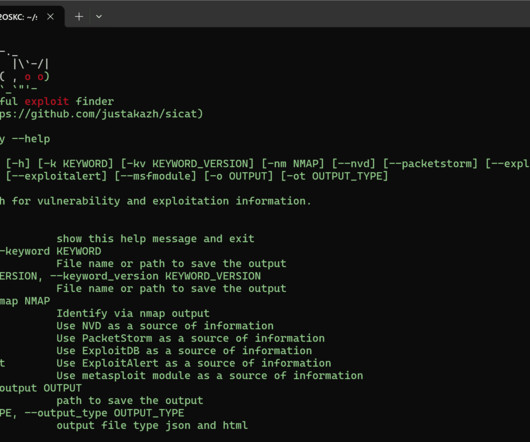Screen dimensions: 530x442
Task: Click 'Use PacketStorm as a source' line
Action: (x=190, y=338)
